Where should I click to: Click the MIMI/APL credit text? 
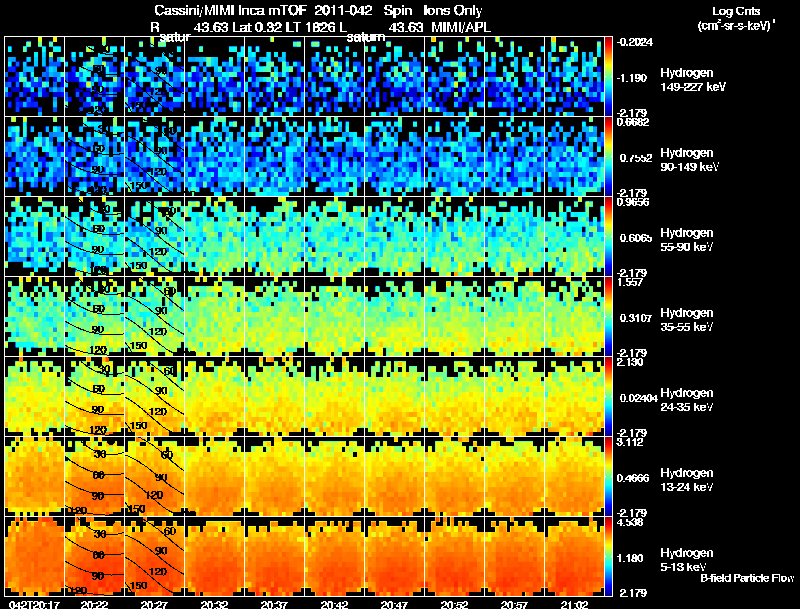(461, 27)
